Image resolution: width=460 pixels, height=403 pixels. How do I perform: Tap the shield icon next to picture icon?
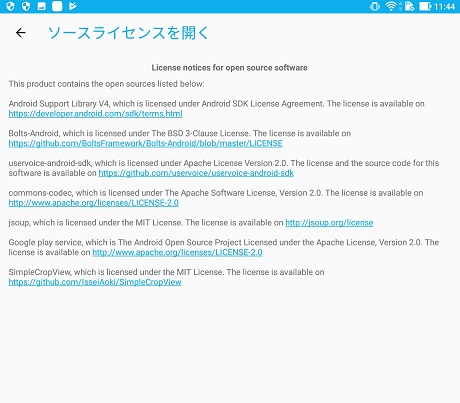tap(26, 6)
